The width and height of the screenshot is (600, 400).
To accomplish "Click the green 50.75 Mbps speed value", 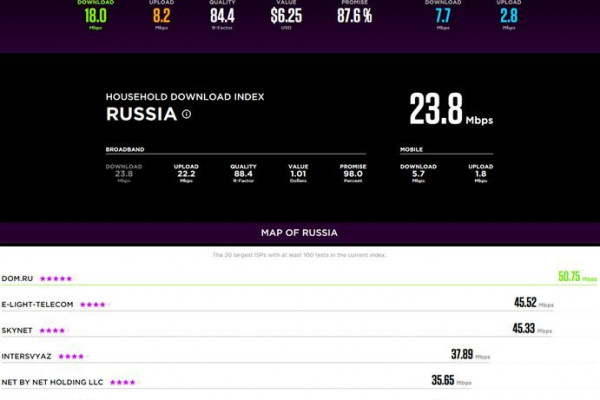I will 569,276.
